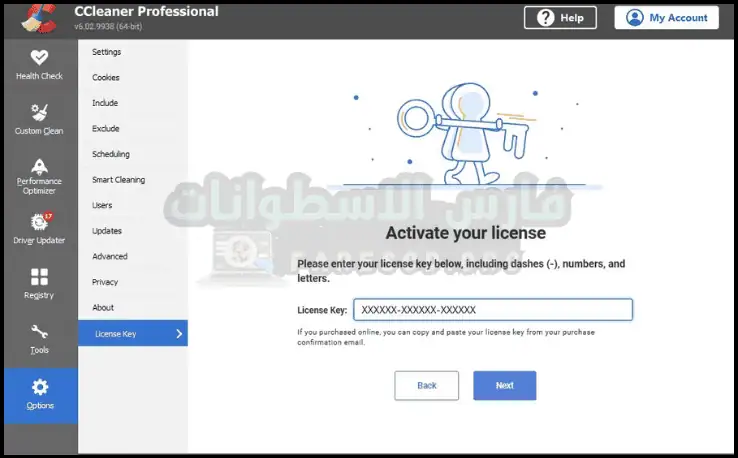The height and width of the screenshot is (458, 738).
Task: Select the Custom Clean broom icon
Action: tap(39, 112)
